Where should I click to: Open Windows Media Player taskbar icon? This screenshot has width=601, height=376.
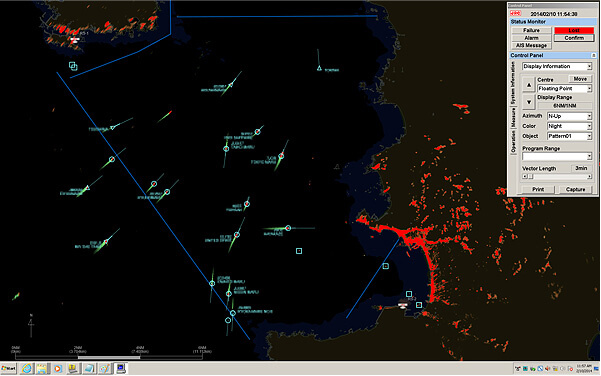coord(57,368)
